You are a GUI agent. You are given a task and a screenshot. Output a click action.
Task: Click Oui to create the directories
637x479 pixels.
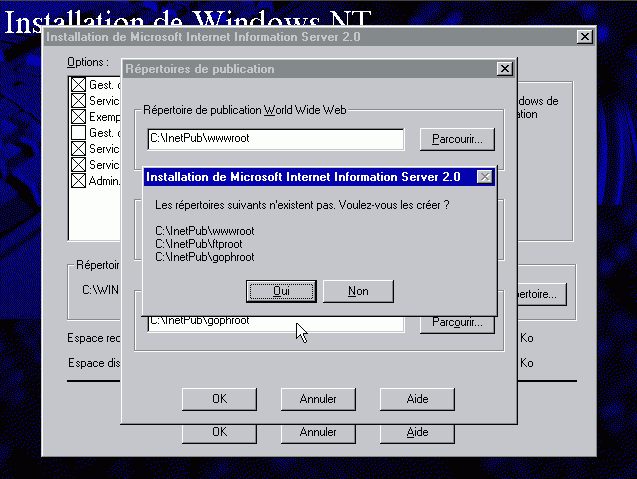(x=282, y=291)
